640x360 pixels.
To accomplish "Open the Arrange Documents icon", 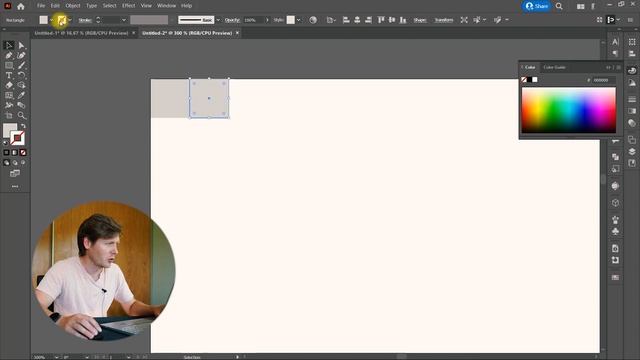I will 580,6.
